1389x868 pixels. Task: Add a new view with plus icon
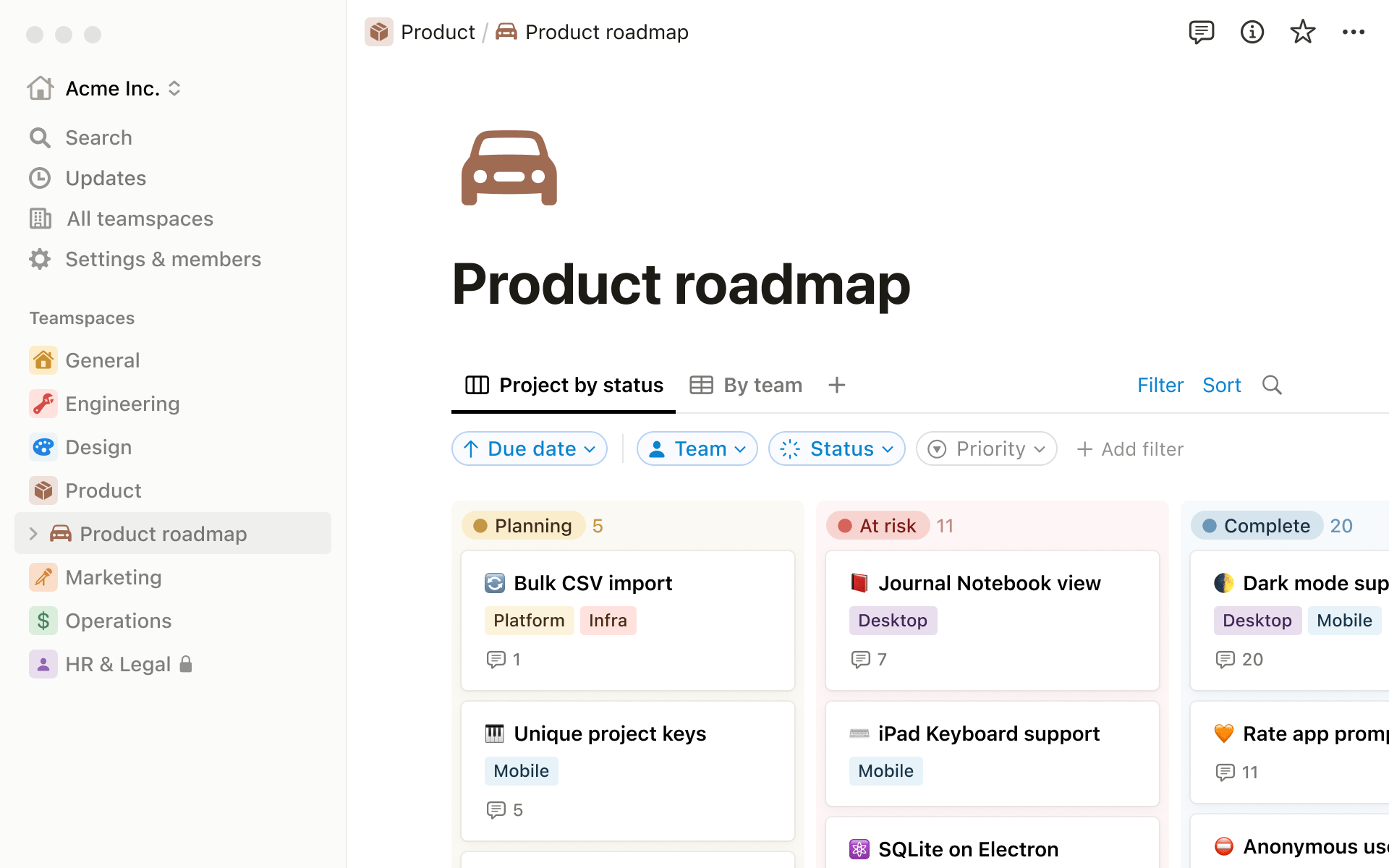pos(836,385)
